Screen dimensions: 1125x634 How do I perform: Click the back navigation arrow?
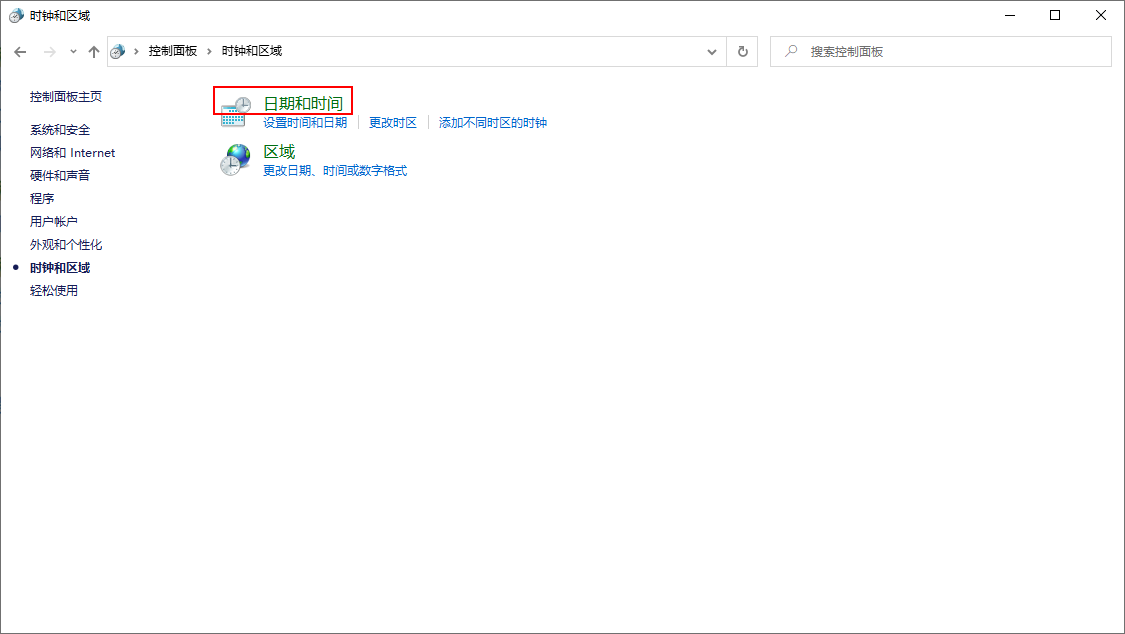pos(20,51)
